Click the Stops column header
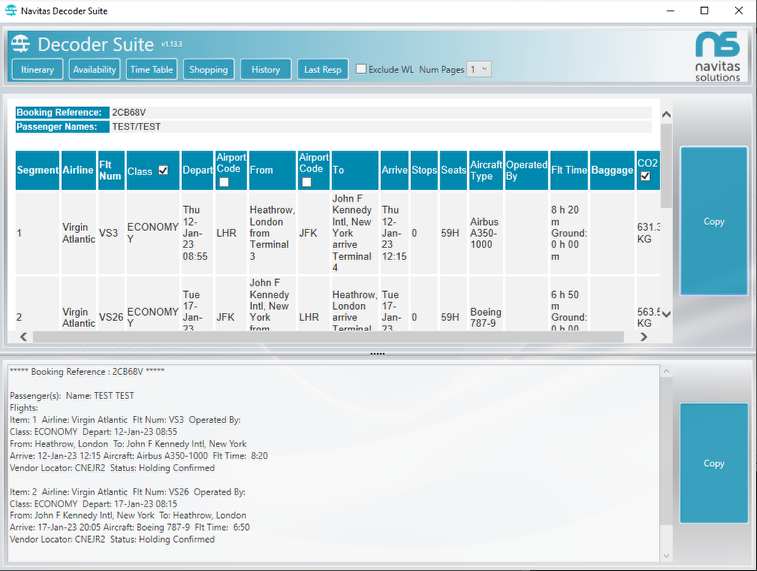Viewport: 757px width, 571px height. pos(424,170)
